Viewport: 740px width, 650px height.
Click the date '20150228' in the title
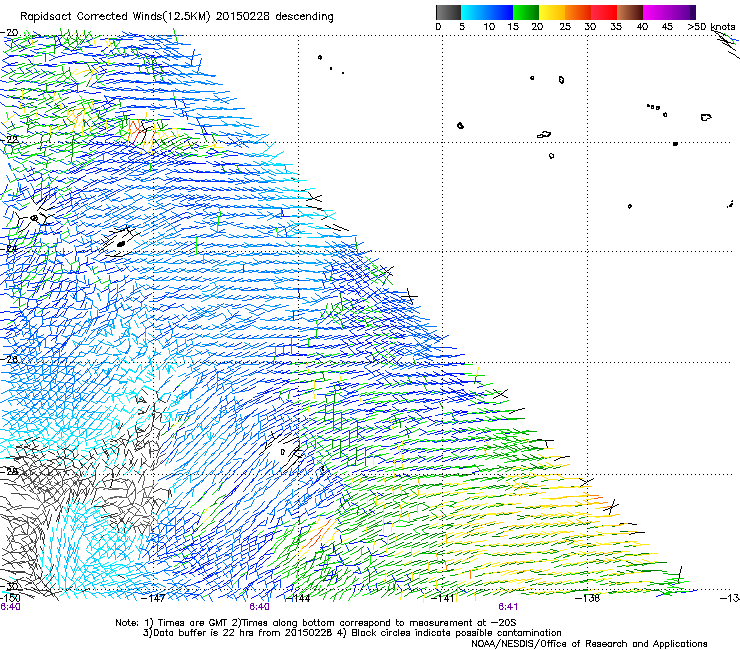coord(243,17)
